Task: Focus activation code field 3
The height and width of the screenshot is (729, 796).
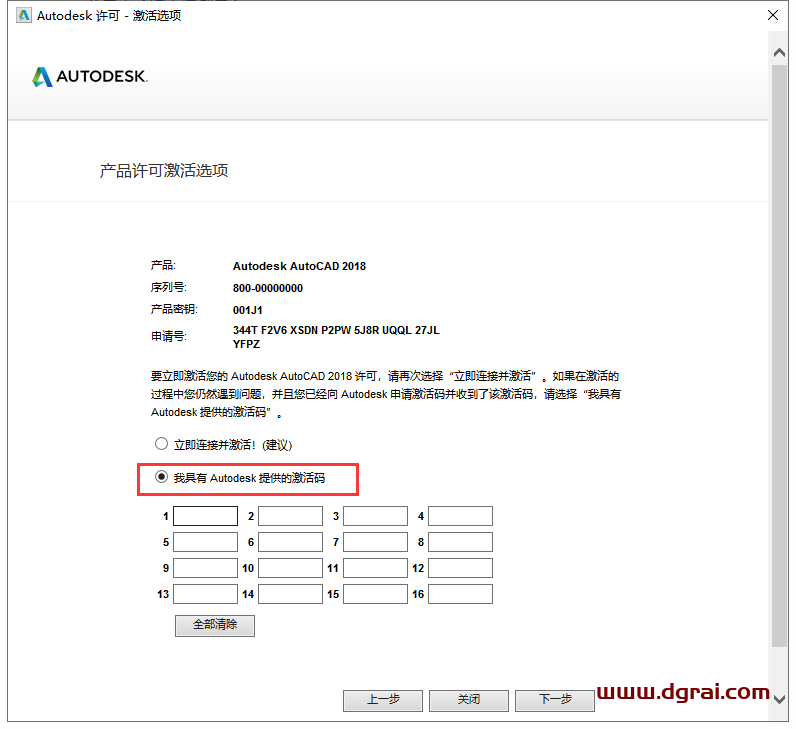Action: pyautogui.click(x=375, y=516)
